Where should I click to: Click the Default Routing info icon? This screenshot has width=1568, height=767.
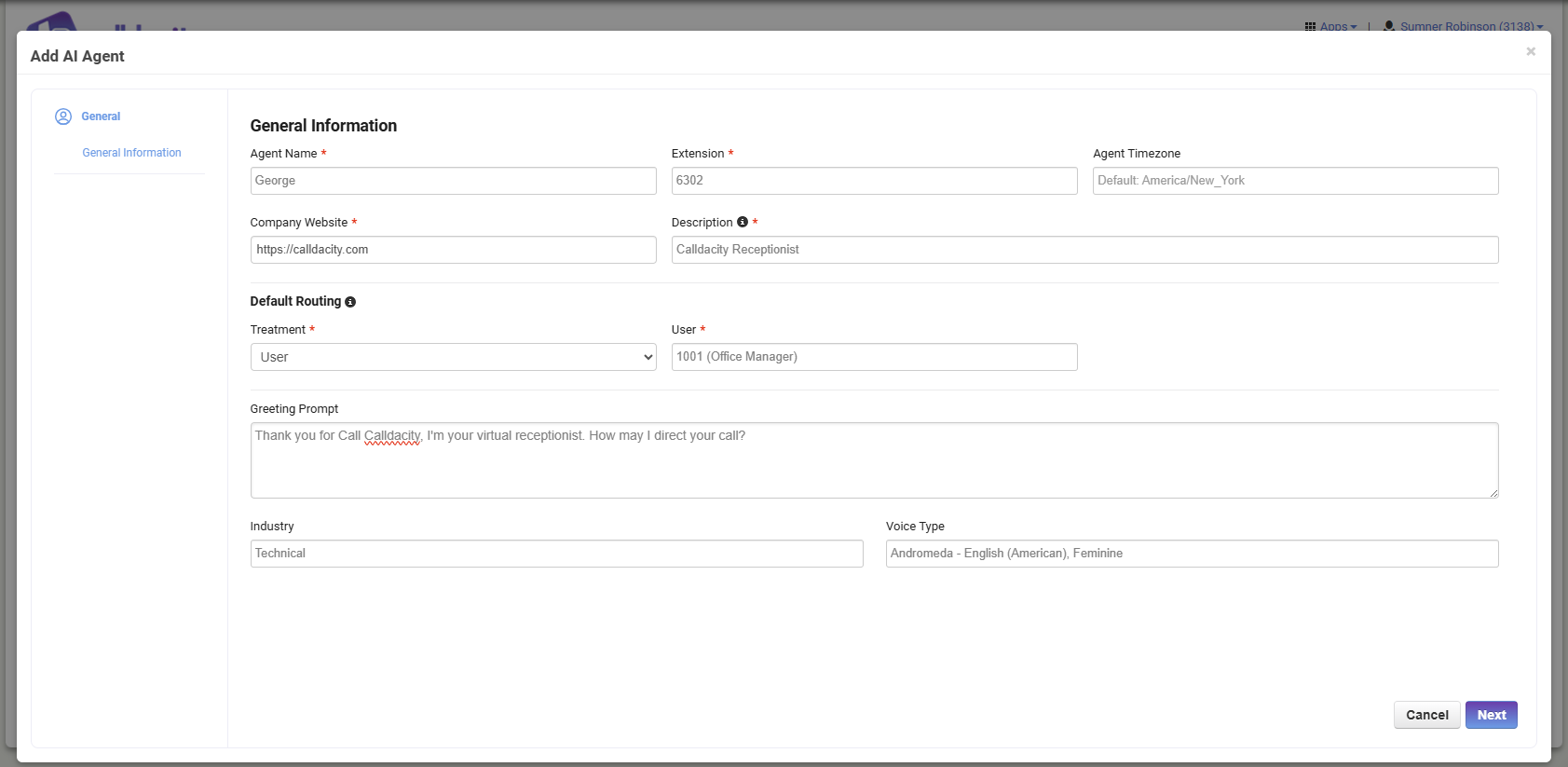350,302
